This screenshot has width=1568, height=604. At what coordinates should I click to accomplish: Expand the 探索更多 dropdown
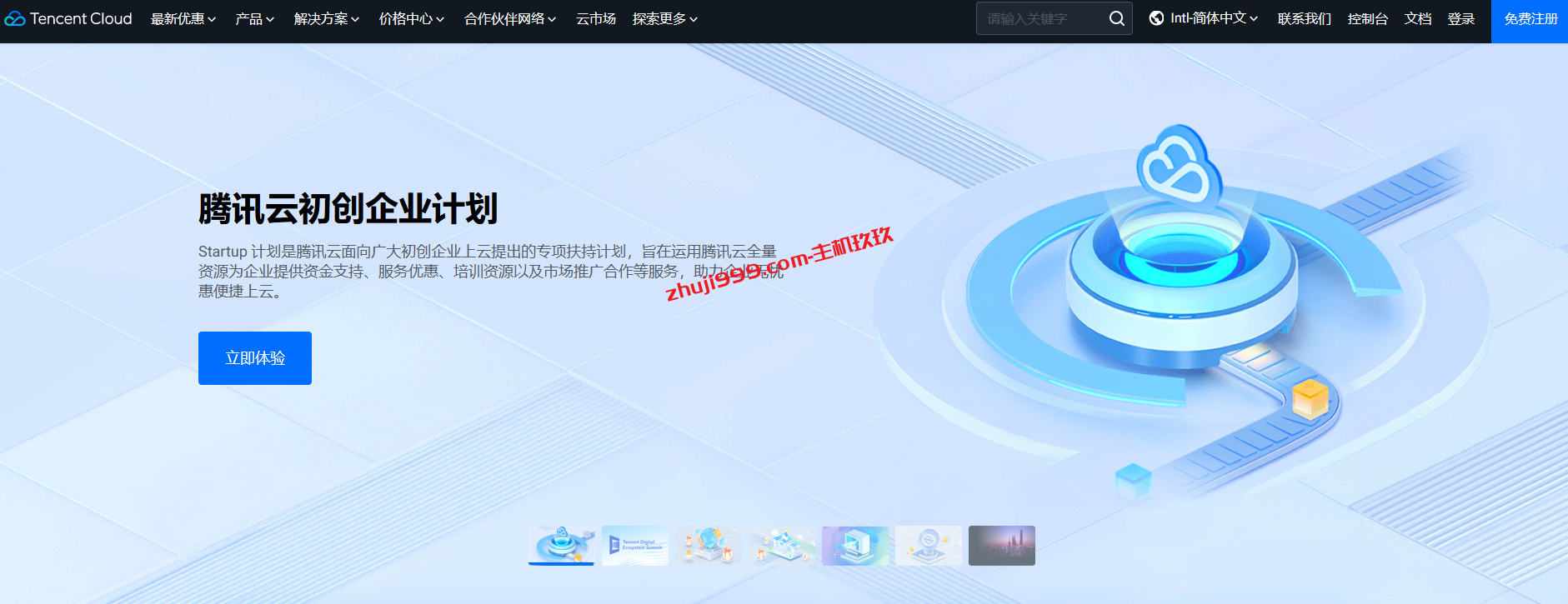pyautogui.click(x=665, y=18)
